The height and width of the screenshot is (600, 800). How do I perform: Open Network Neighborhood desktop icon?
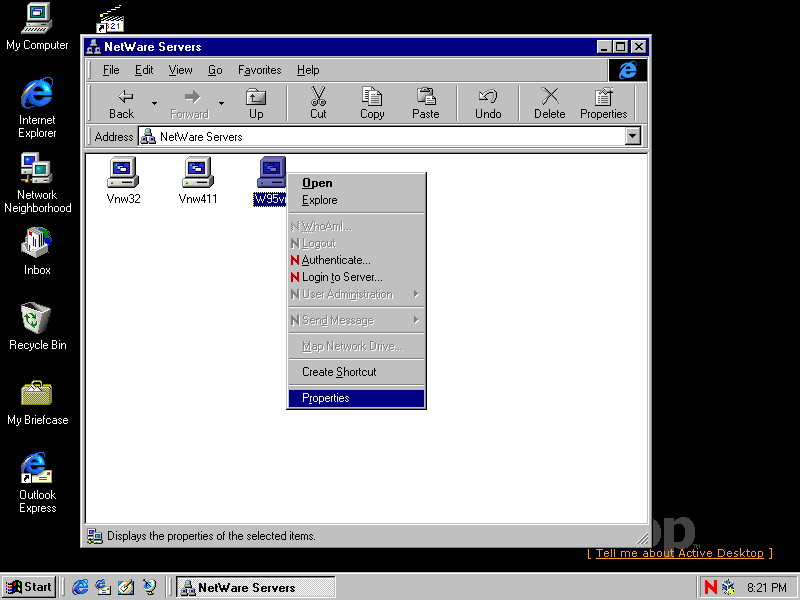[37, 183]
